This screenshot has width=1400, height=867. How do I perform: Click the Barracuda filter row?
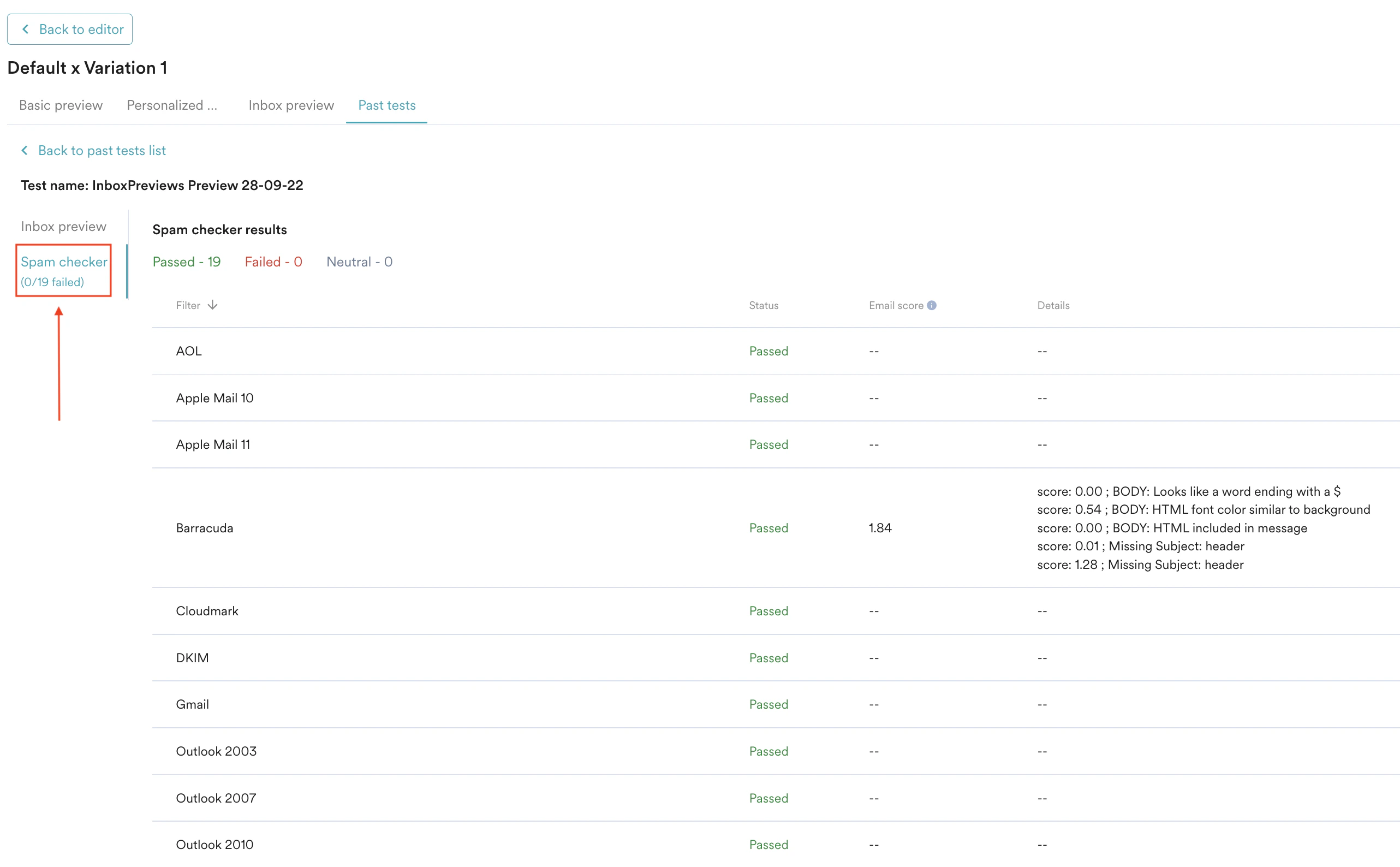205,527
